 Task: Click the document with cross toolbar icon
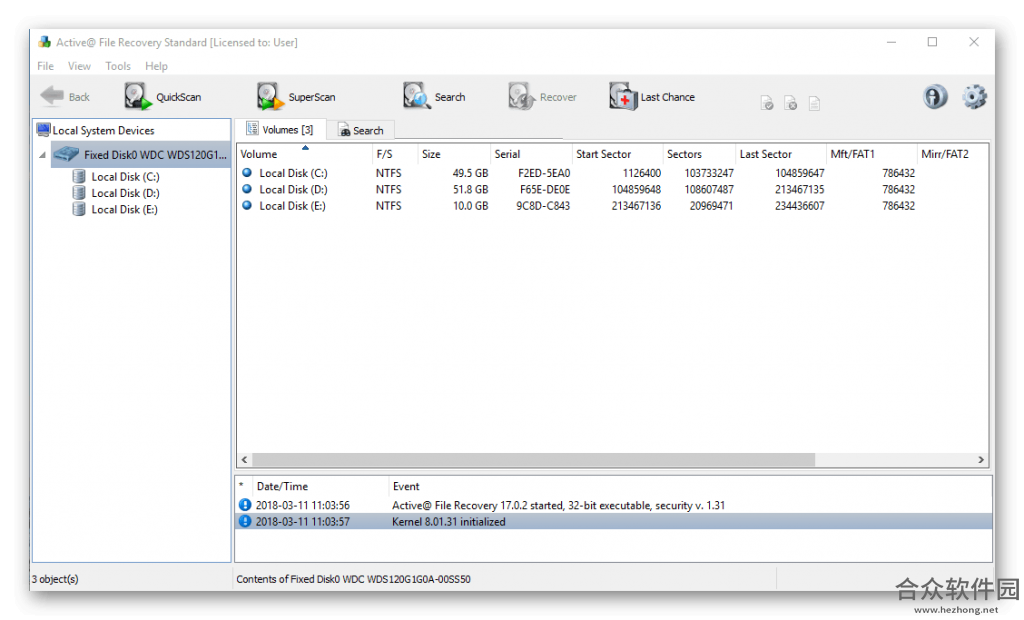pos(790,103)
